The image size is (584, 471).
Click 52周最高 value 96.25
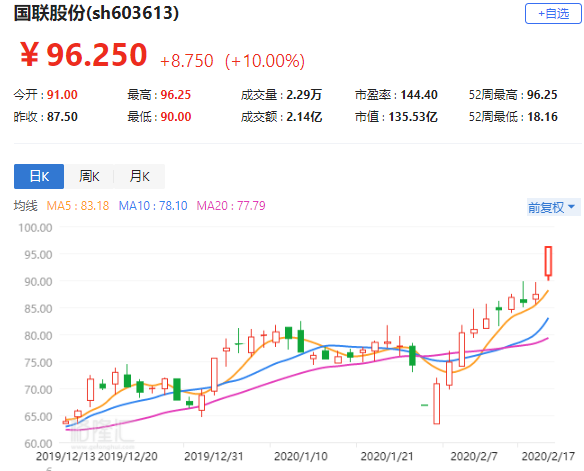tap(542, 95)
